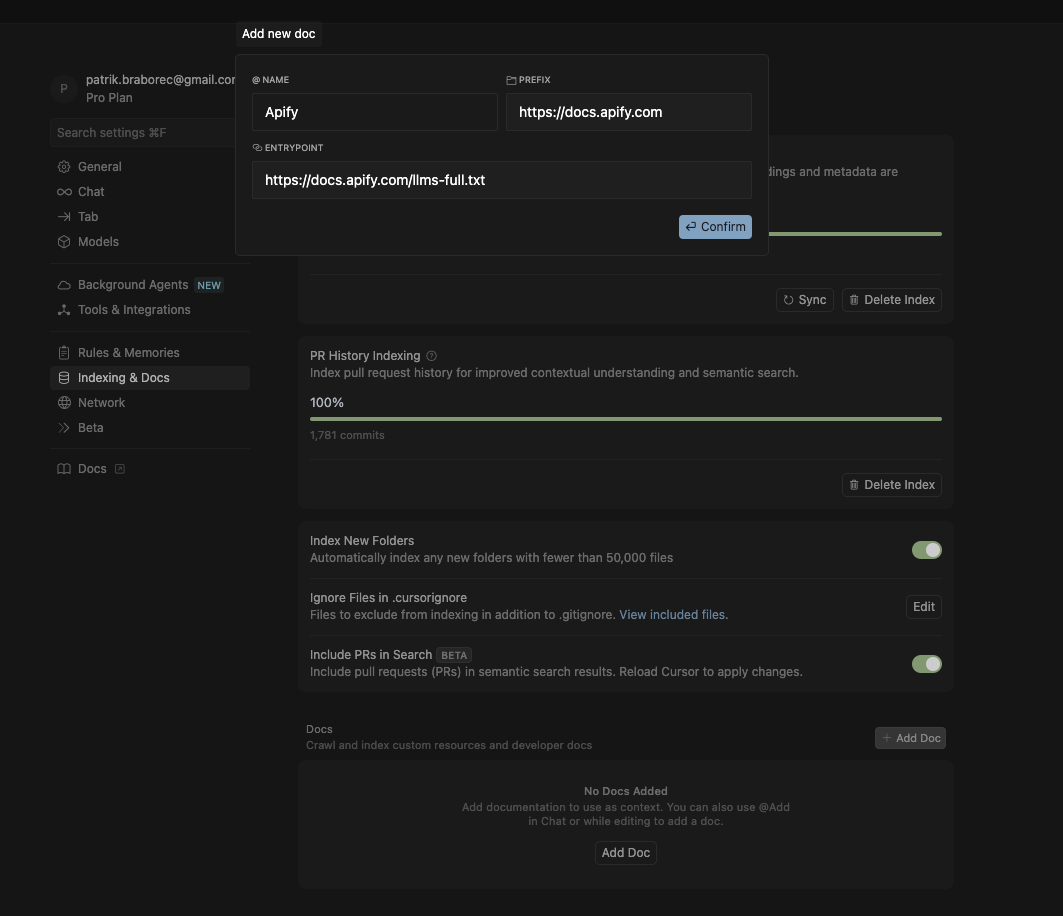Viewport: 1063px width, 916px height.
Task: Disable Include PRs in Search toggle
Action: coord(926,664)
